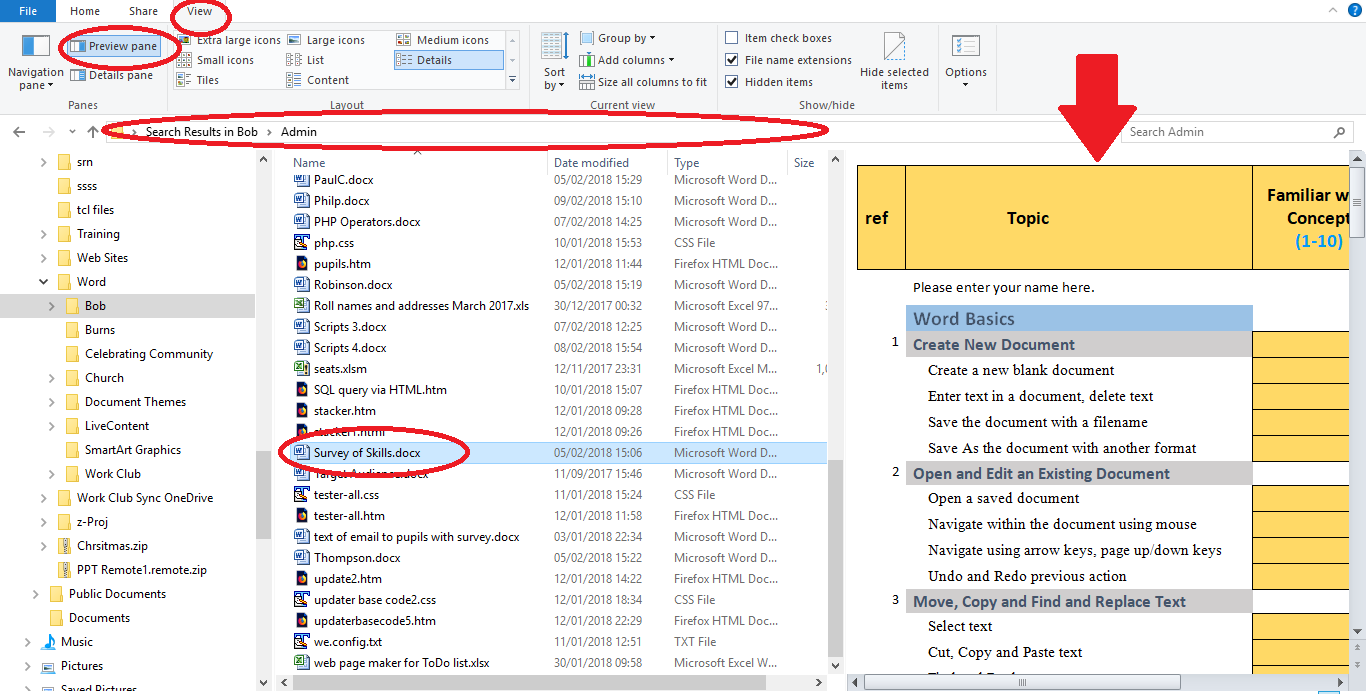Viewport: 1366px width, 694px height.
Task: Open the Share ribbon tab
Action: [143, 11]
